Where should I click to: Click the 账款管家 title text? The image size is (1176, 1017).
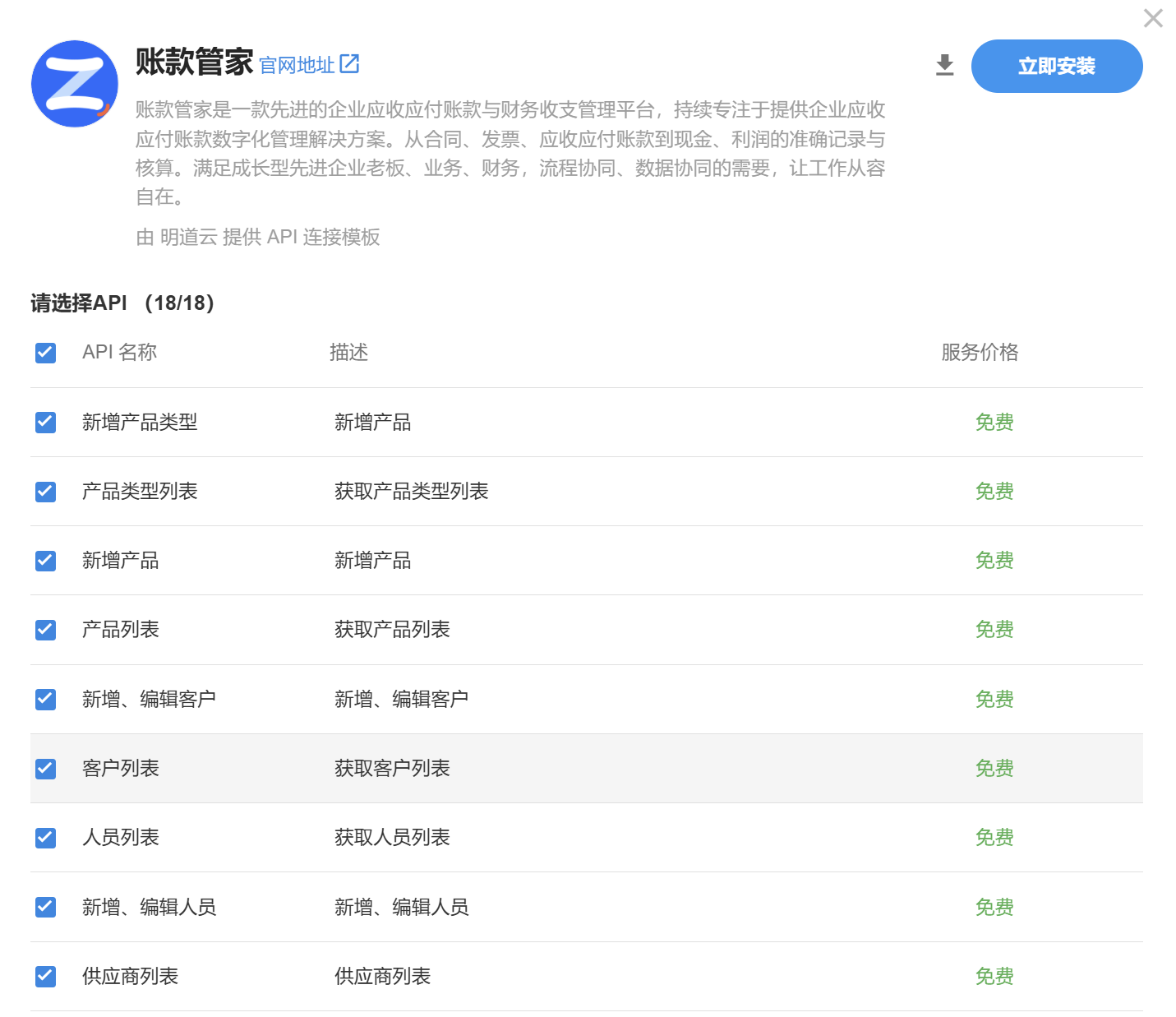(x=194, y=62)
